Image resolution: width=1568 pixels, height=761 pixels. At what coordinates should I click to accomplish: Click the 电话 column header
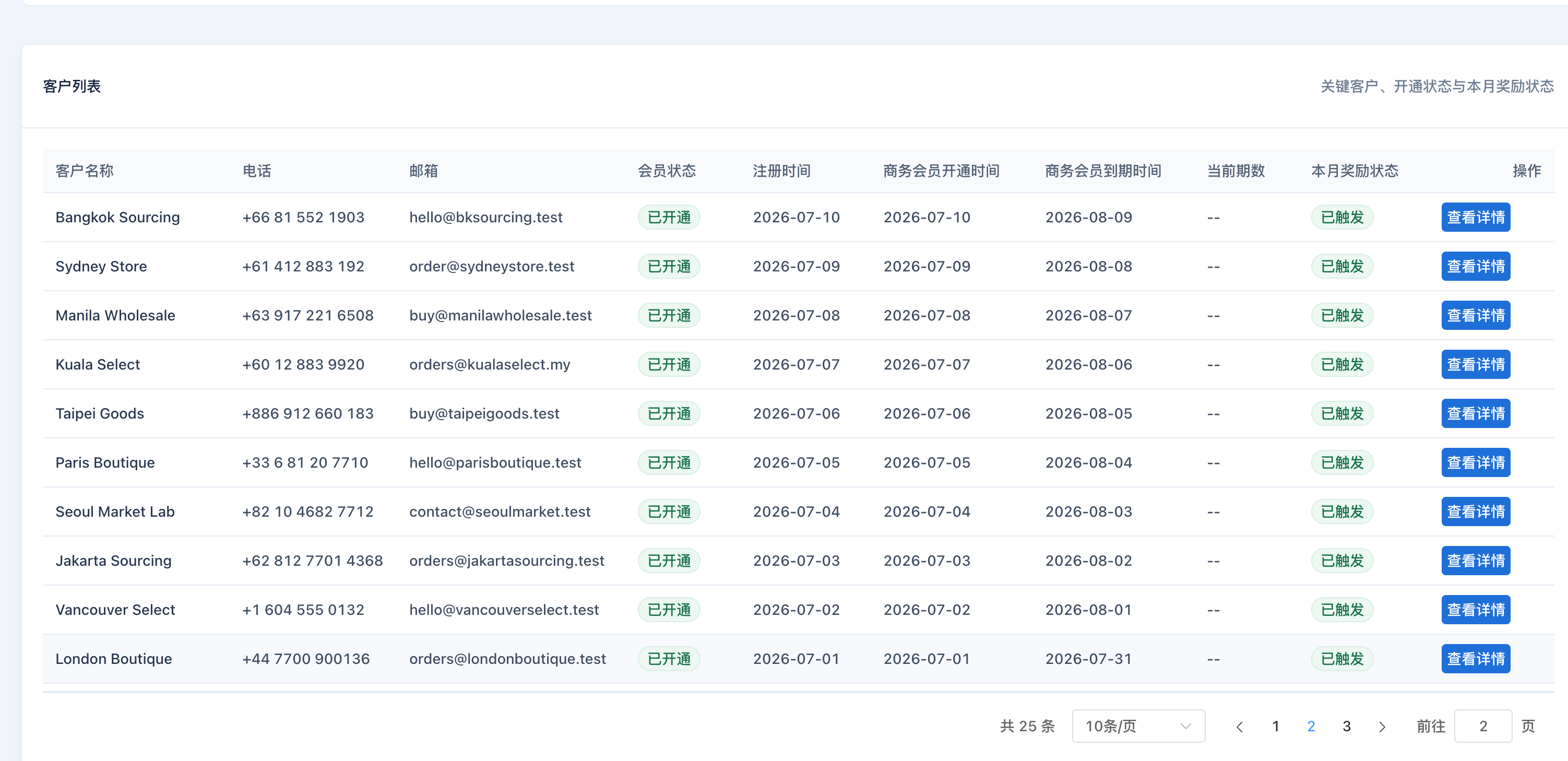point(257,171)
